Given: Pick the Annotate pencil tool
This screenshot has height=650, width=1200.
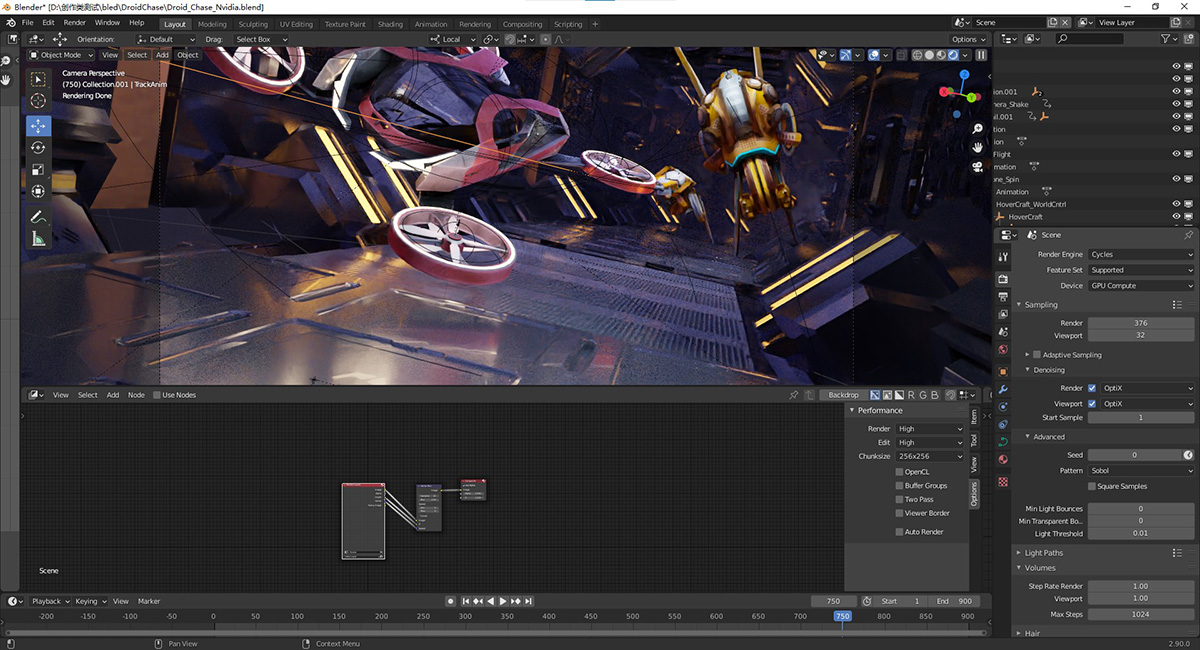Looking at the screenshot, I should [38, 216].
